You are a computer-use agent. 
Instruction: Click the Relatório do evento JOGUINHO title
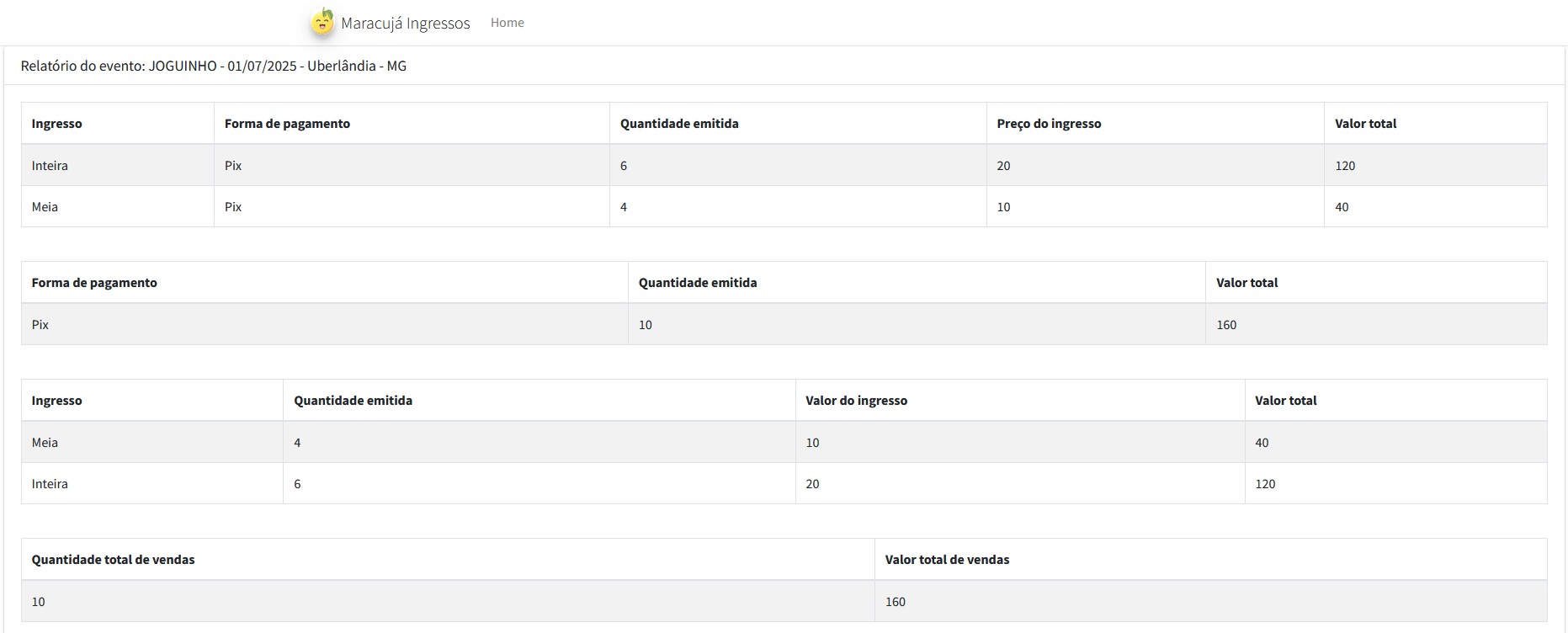pyautogui.click(x=214, y=66)
